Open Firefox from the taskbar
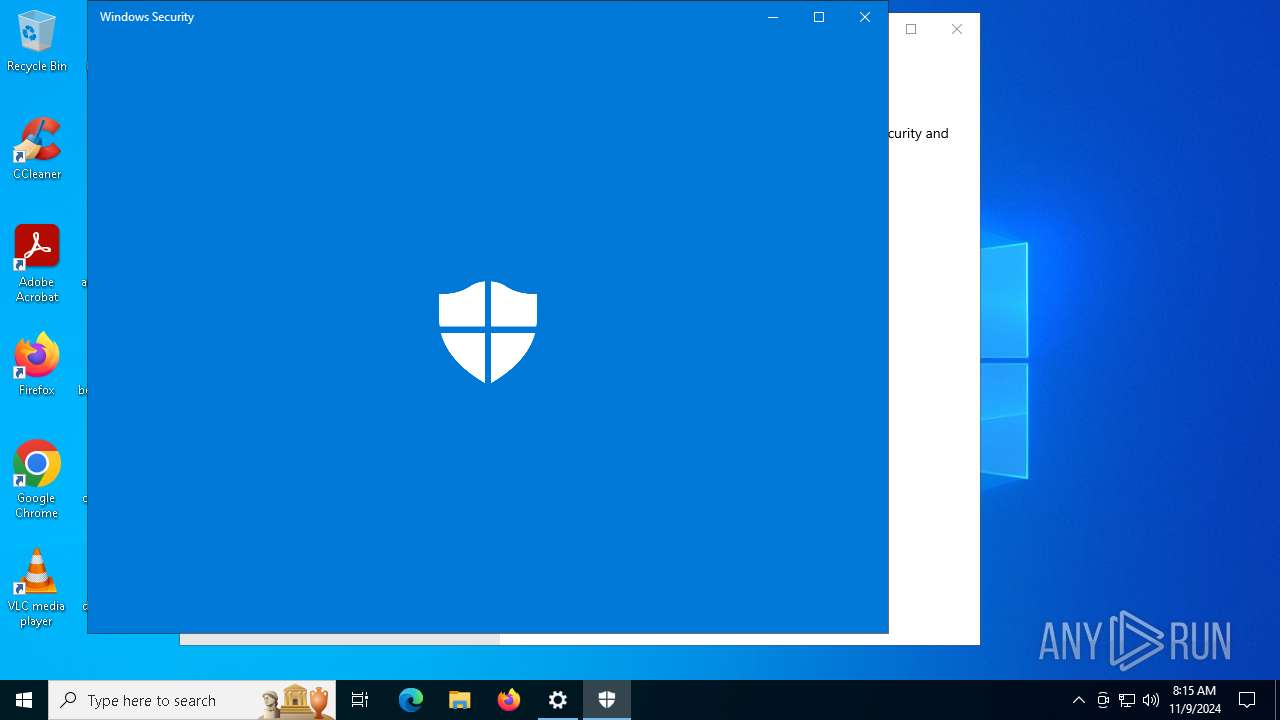This screenshot has width=1280, height=720. pyautogui.click(x=509, y=700)
